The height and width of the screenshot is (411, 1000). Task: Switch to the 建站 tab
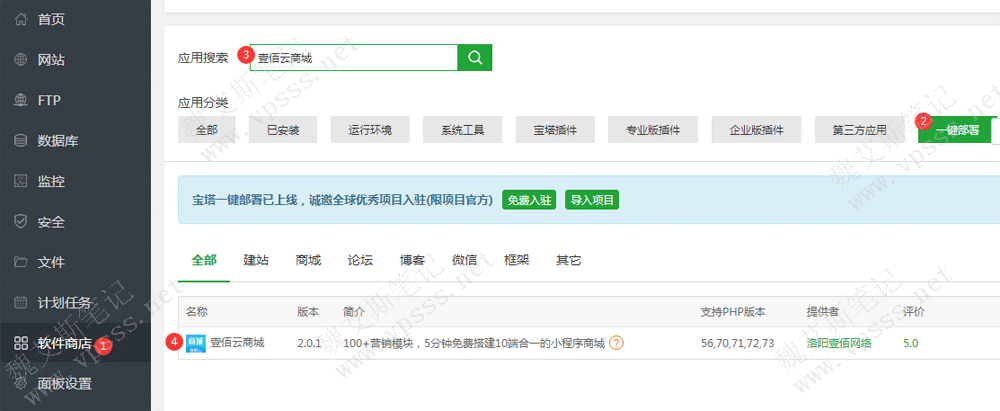pos(256,260)
